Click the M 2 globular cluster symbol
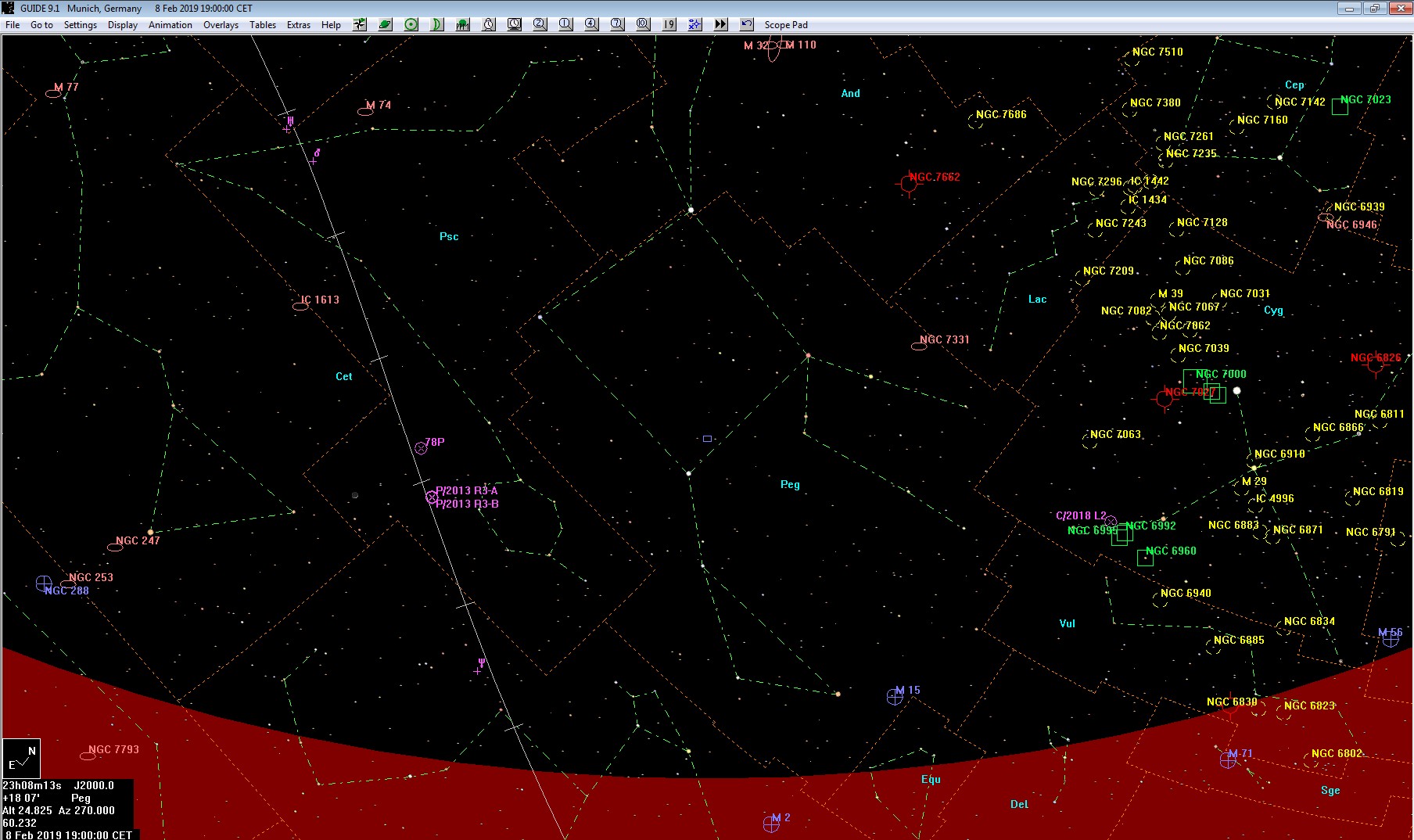The image size is (1414, 840). point(771,824)
